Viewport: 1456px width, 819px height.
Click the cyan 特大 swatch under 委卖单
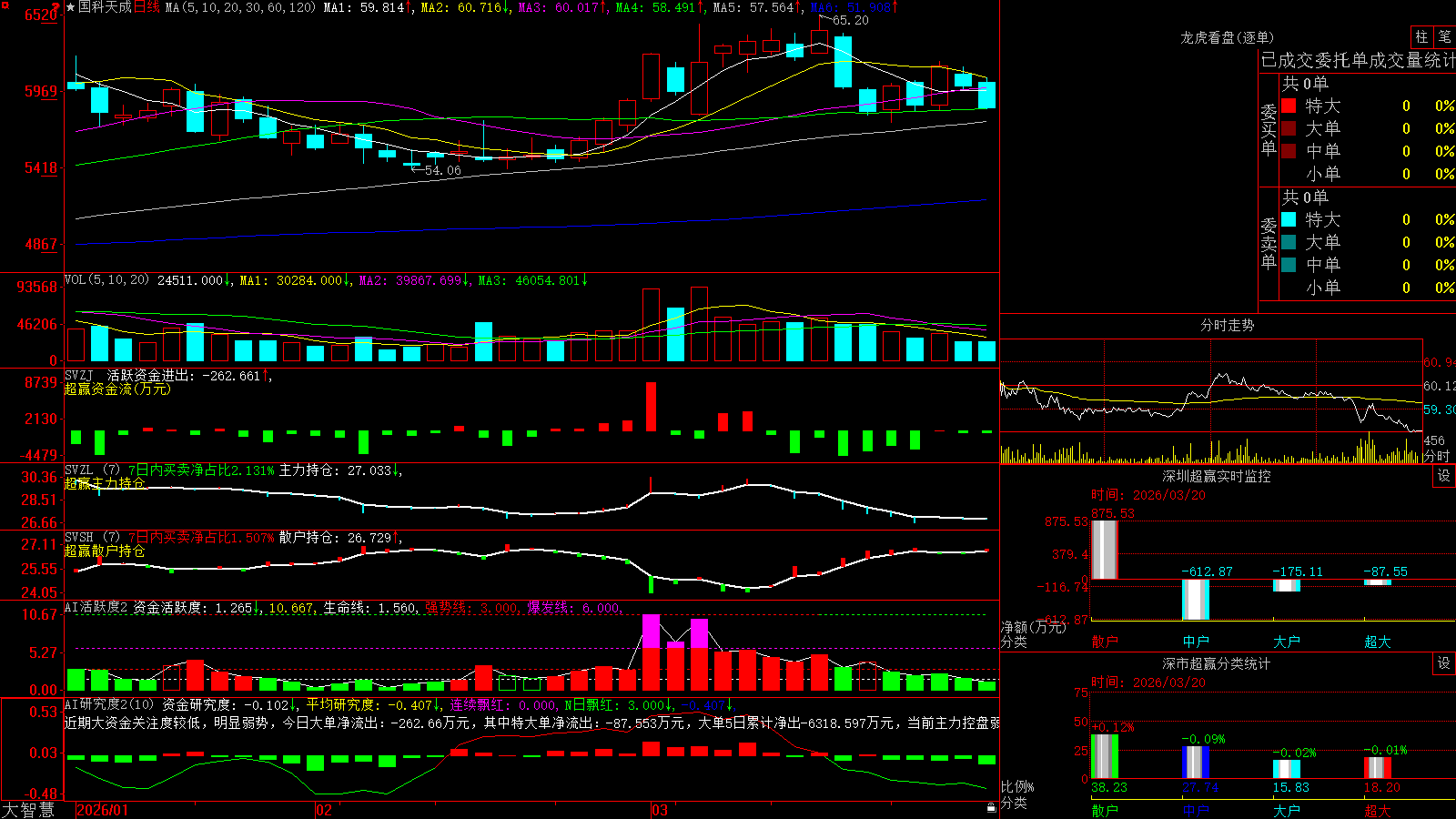(1289, 219)
